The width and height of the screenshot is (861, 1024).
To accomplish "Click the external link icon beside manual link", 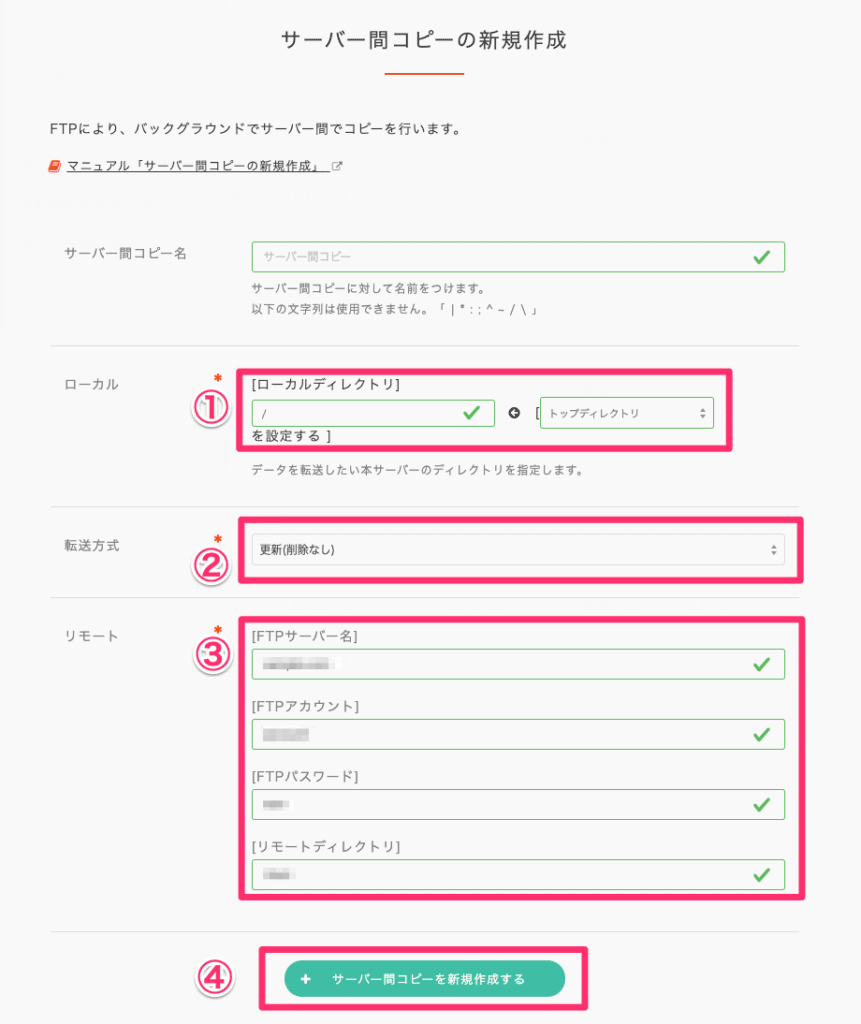I will point(337,166).
